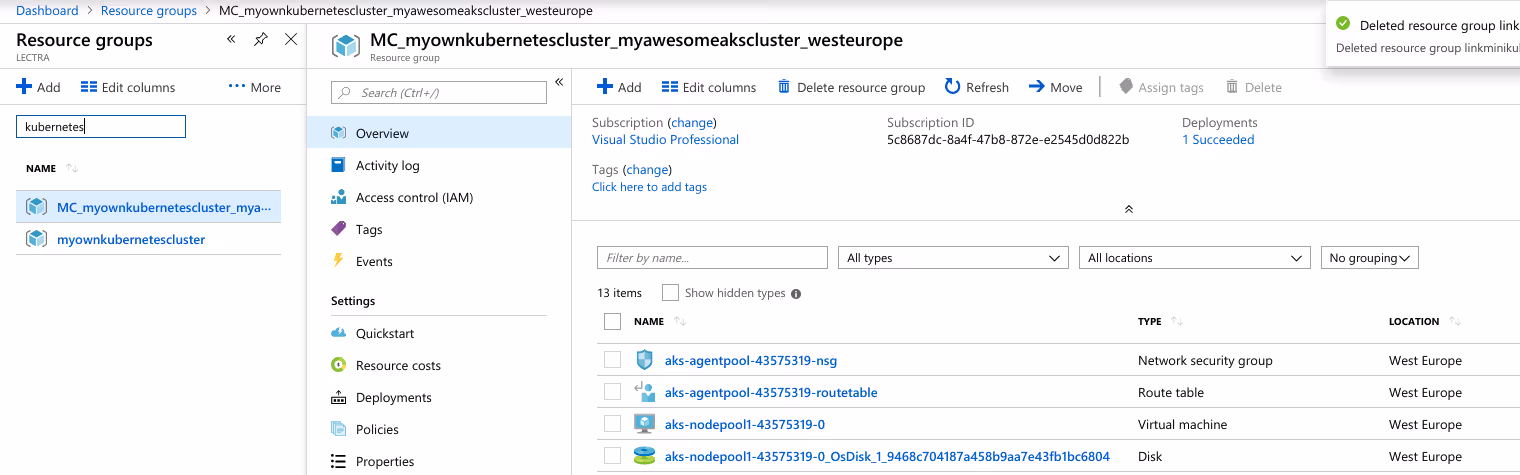Viewport: 1520px width, 475px height.
Task: Open the Visual Studio Professional subscription link
Action: pos(665,140)
